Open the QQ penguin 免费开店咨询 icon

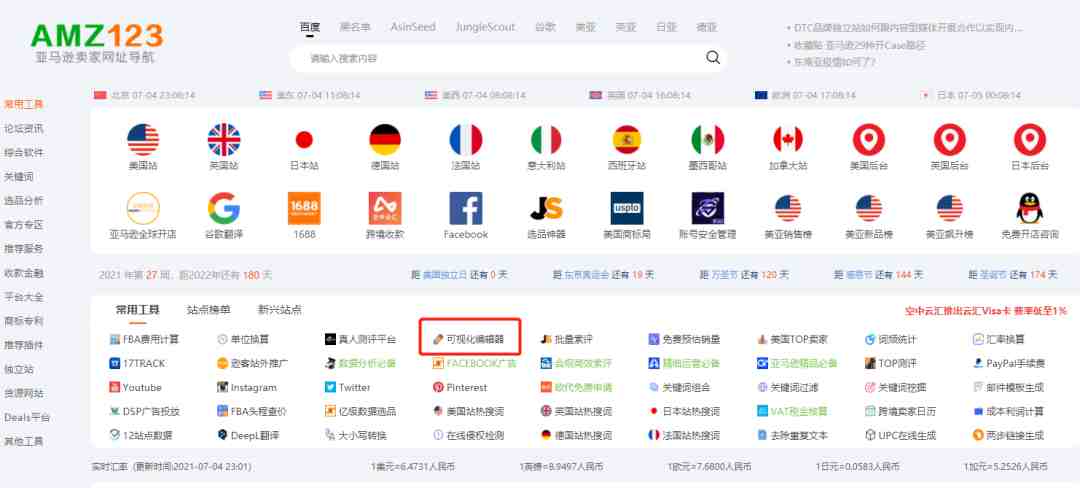(x=1030, y=208)
